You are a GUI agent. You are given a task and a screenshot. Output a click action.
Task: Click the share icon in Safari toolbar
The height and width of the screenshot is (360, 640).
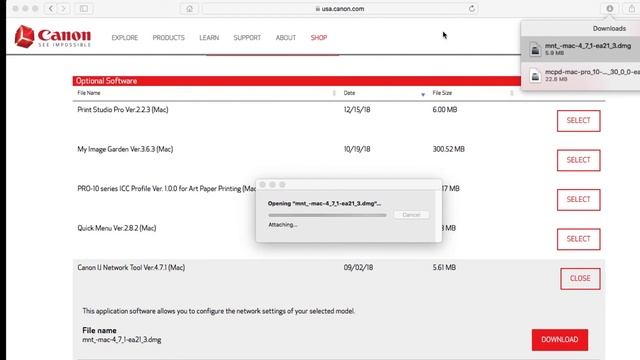(631, 9)
